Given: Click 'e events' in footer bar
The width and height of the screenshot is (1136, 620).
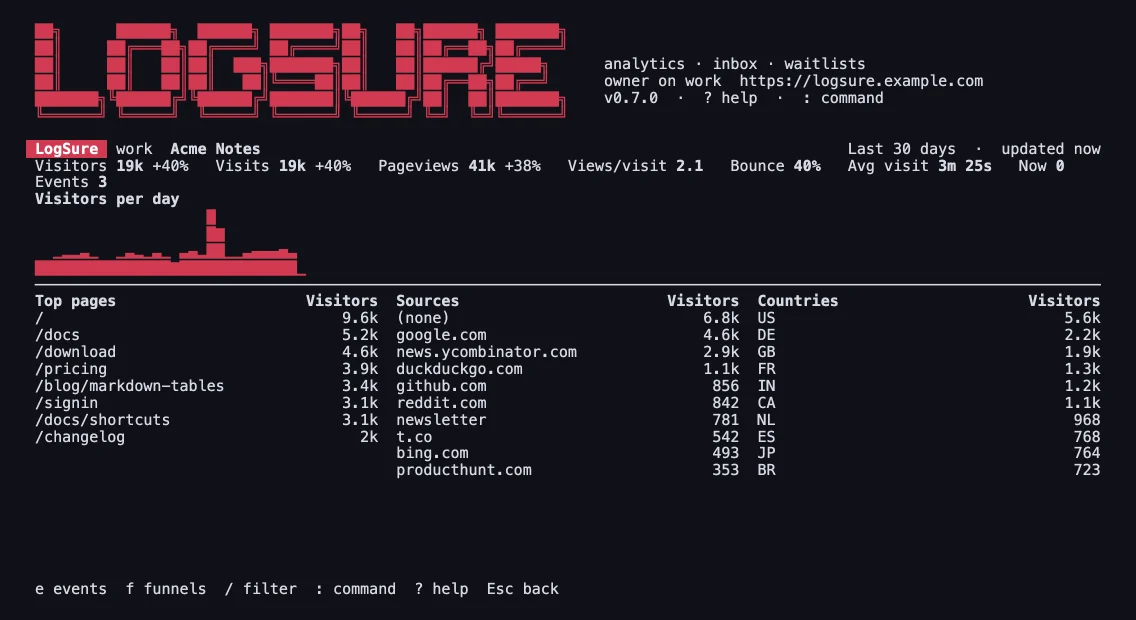Looking at the screenshot, I should point(71,589).
